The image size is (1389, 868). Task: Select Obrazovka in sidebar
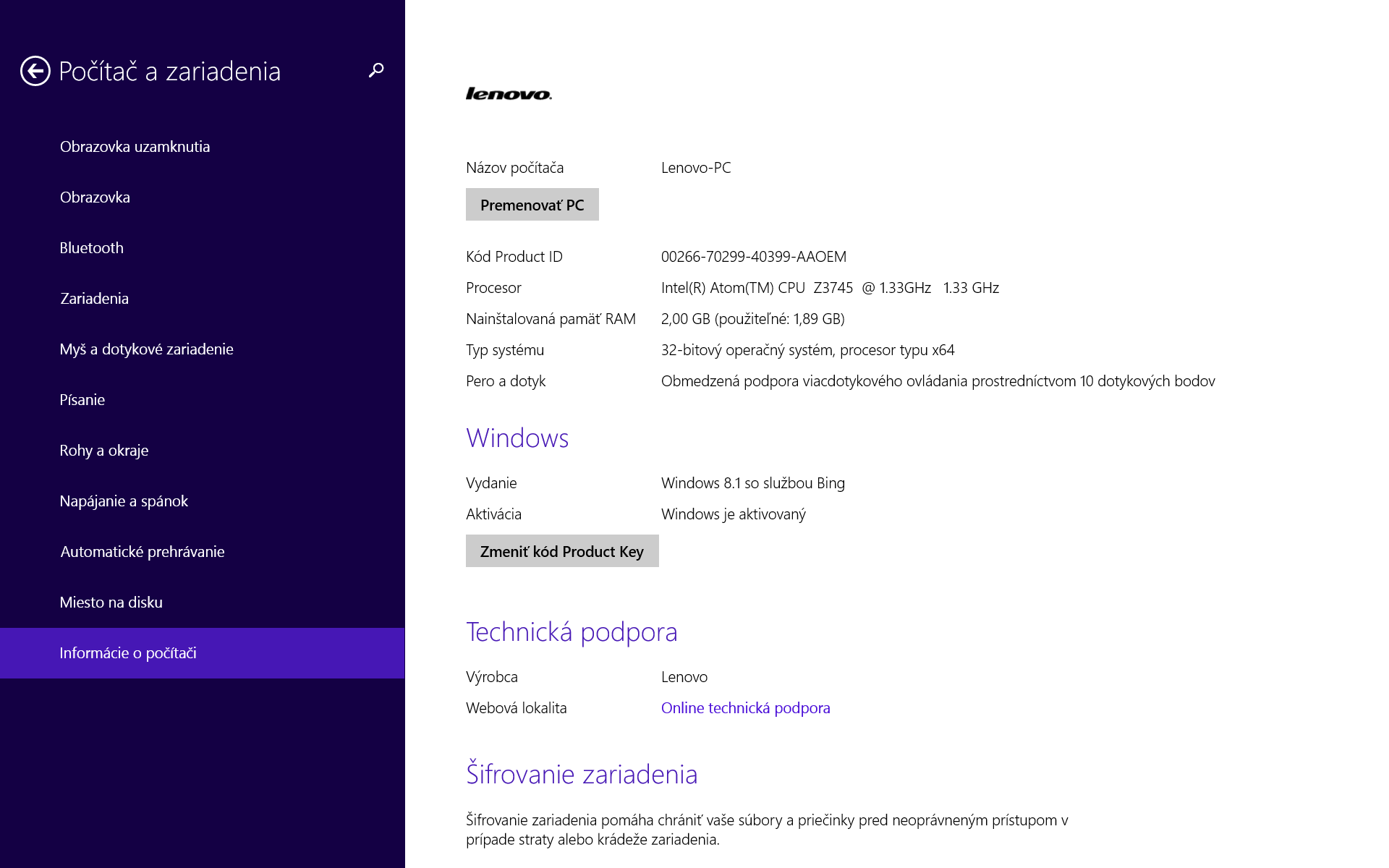(x=203, y=197)
